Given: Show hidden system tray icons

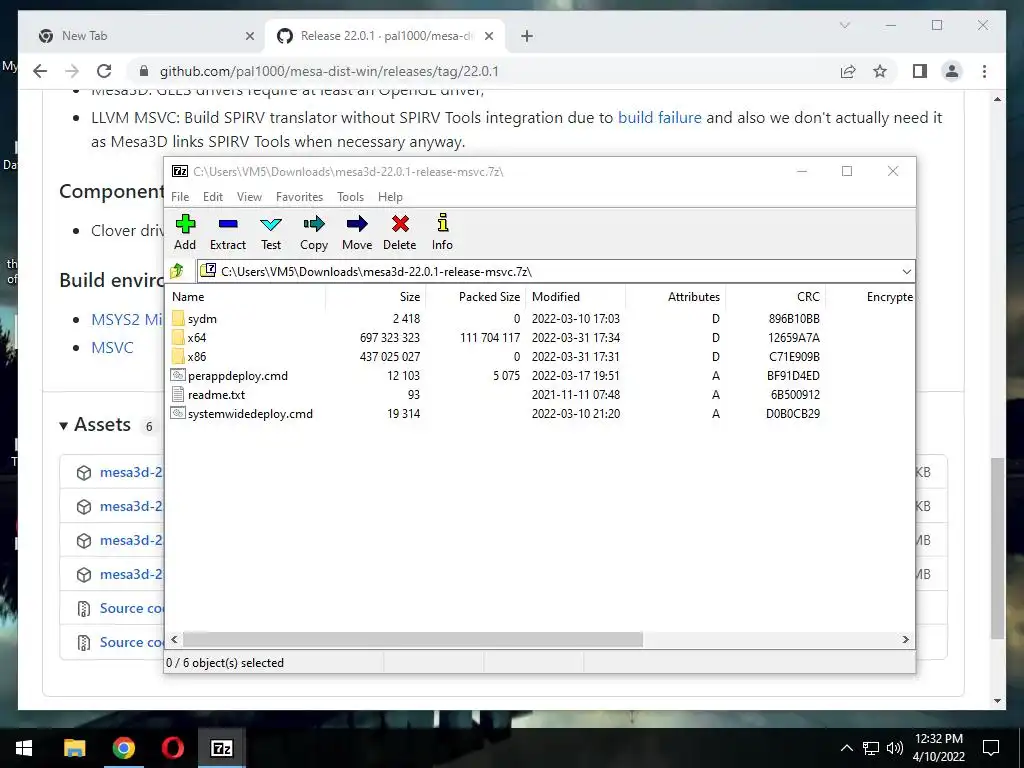Looking at the screenshot, I should pos(846,748).
